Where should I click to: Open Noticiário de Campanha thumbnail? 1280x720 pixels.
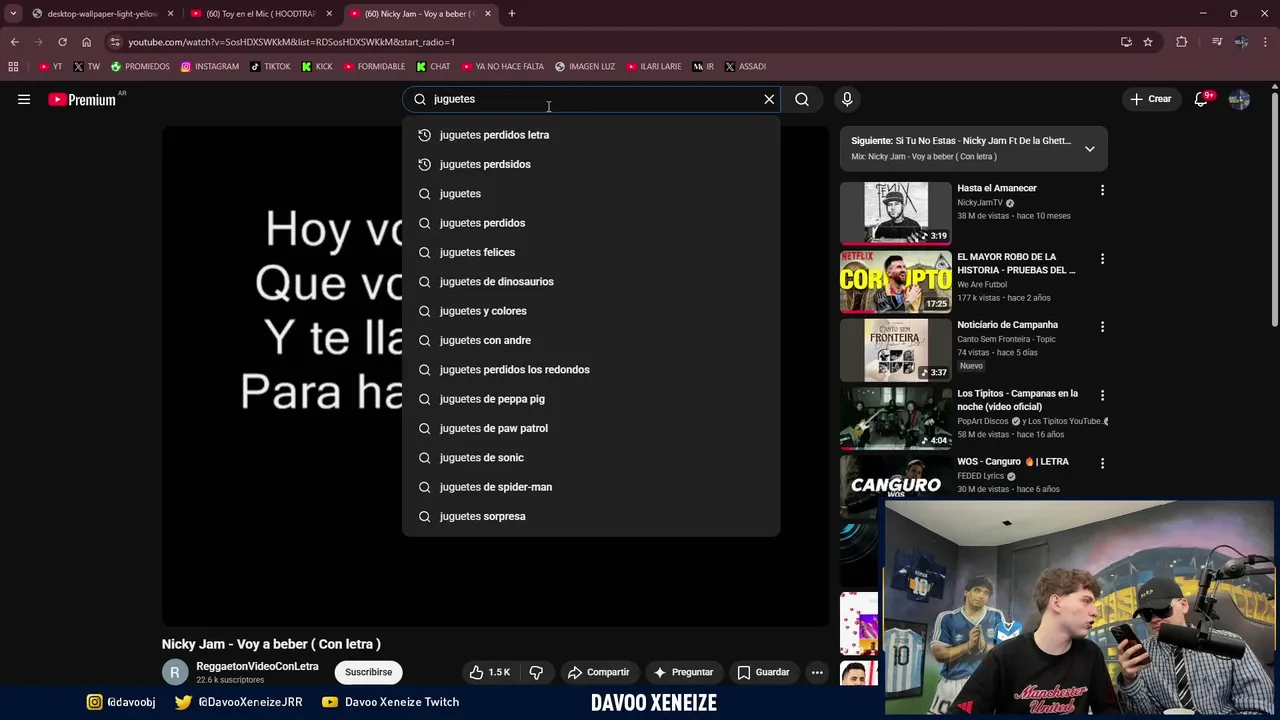(x=895, y=349)
